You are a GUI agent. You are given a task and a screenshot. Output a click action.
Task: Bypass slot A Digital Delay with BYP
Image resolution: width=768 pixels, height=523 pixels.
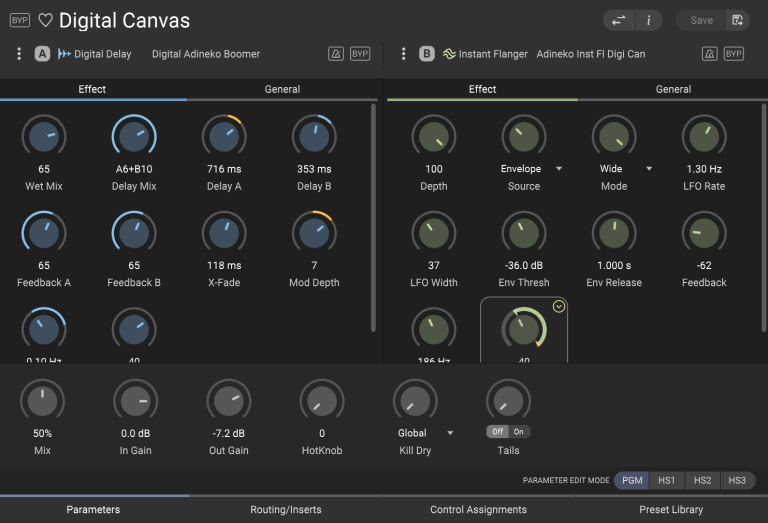pyautogui.click(x=360, y=54)
